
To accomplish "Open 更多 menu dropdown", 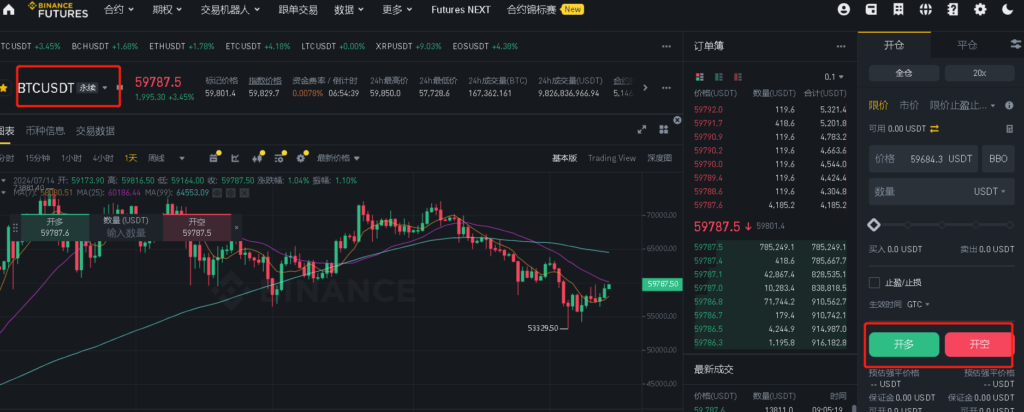I will (398, 10).
